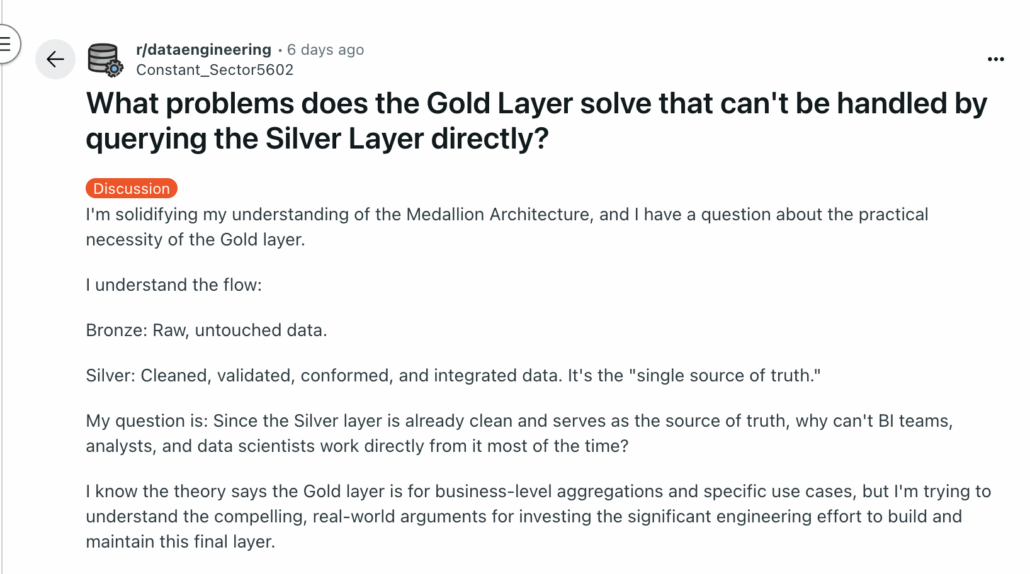This screenshot has height=574, width=1030.
Task: Click the line "I understand the flow:"
Action: coord(173,285)
